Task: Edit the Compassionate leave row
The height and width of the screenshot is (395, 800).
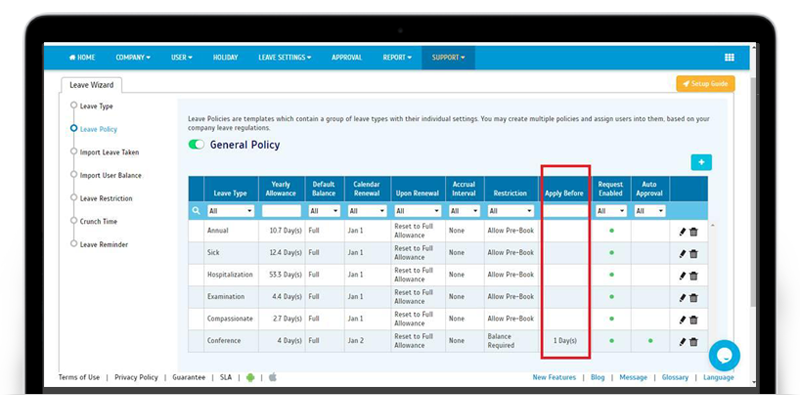Action: tap(683, 319)
